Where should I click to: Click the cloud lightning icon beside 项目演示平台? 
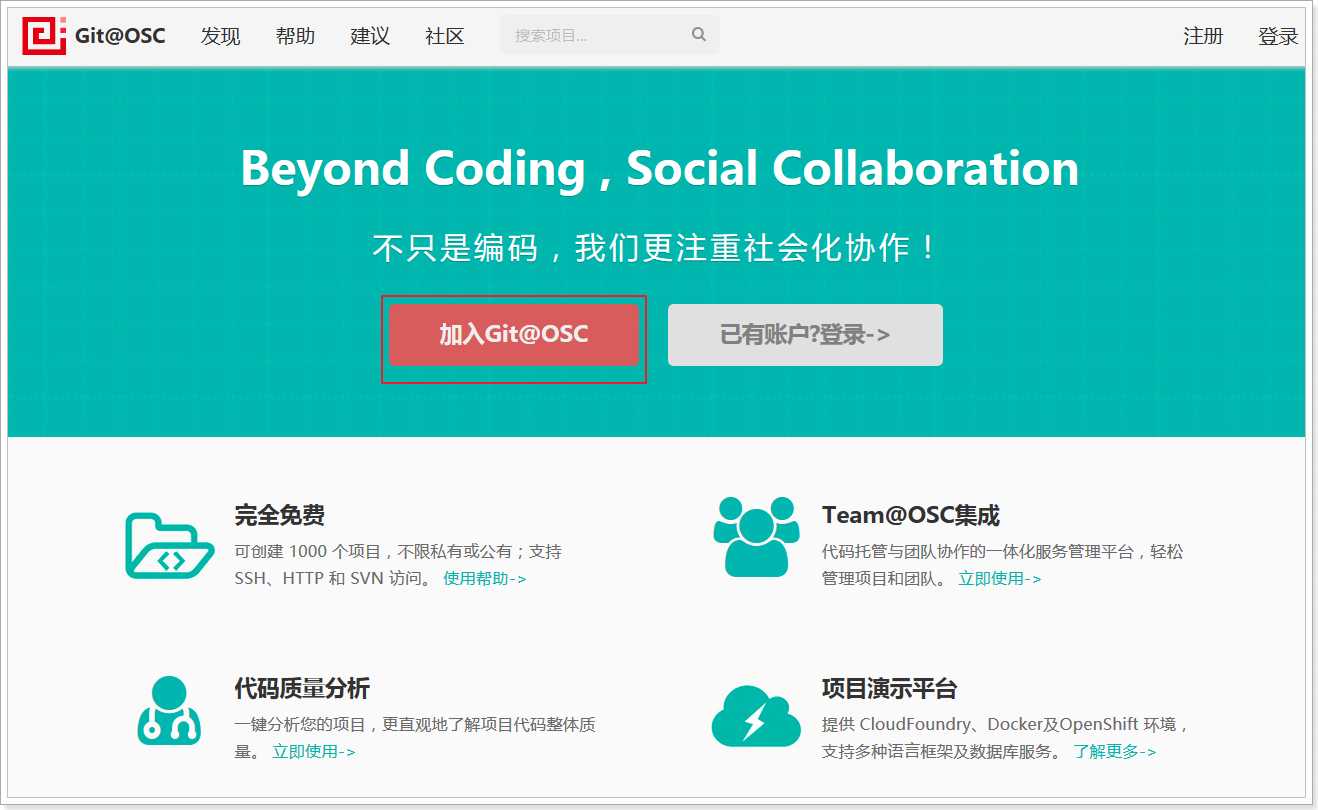click(x=756, y=715)
